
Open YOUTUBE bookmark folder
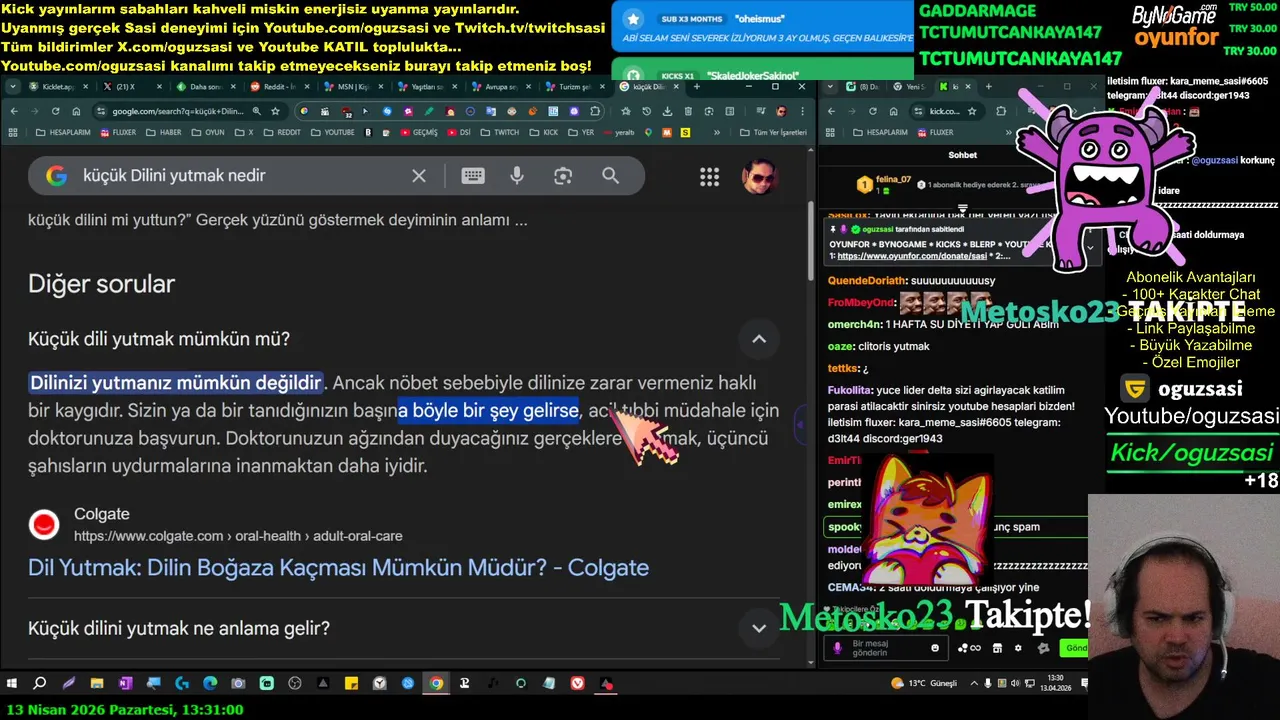pyautogui.click(x=331, y=132)
